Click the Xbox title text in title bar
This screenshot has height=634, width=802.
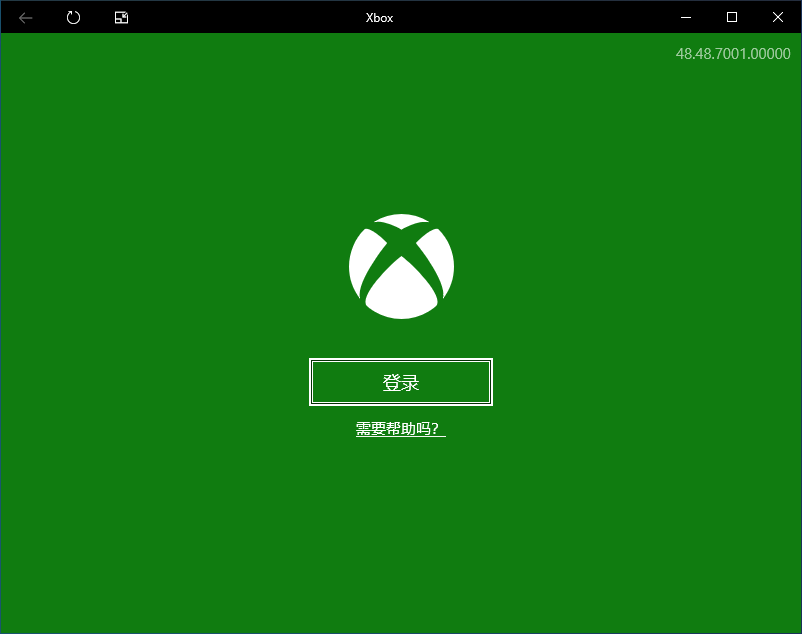pyautogui.click(x=379, y=18)
